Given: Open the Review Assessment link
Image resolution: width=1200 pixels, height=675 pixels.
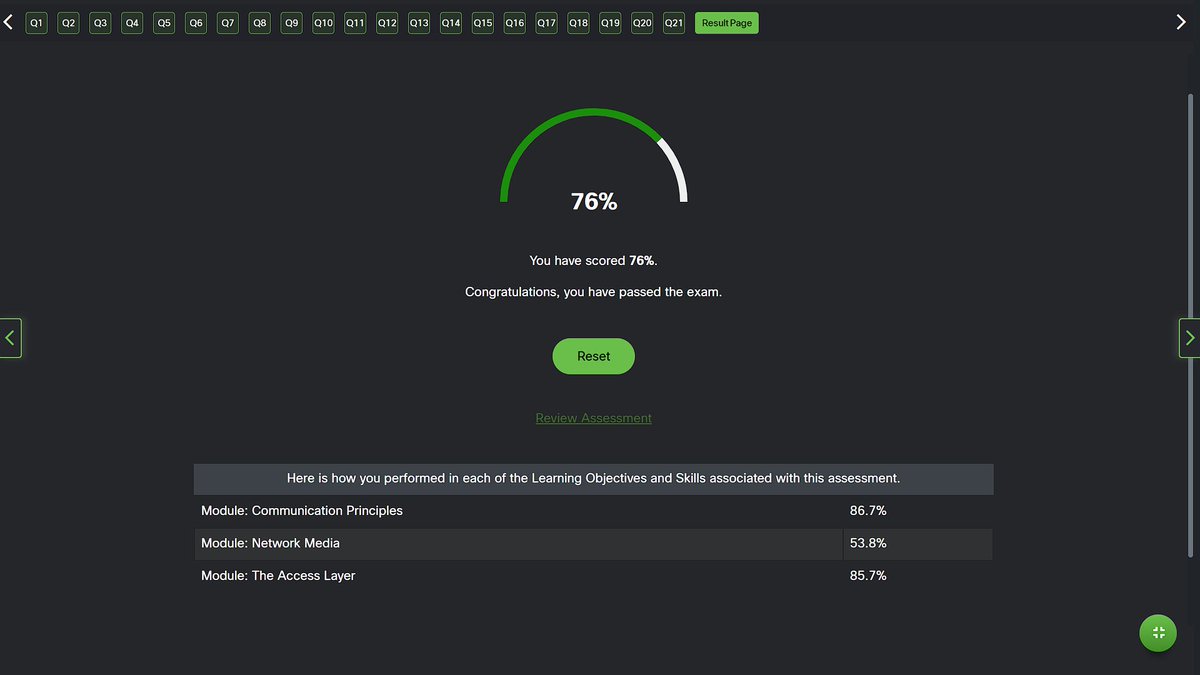Looking at the screenshot, I should [593, 418].
